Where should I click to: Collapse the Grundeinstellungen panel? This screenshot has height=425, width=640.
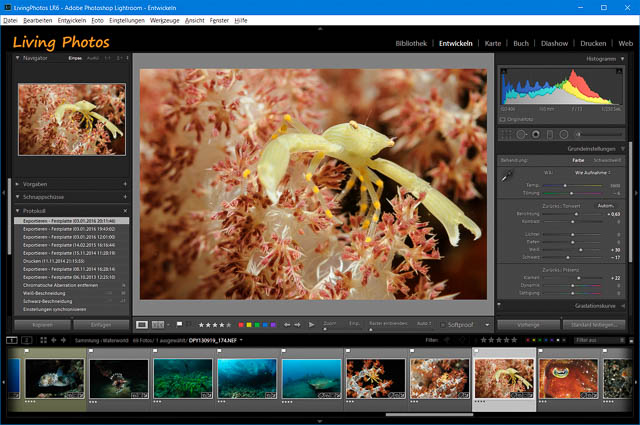[622, 149]
